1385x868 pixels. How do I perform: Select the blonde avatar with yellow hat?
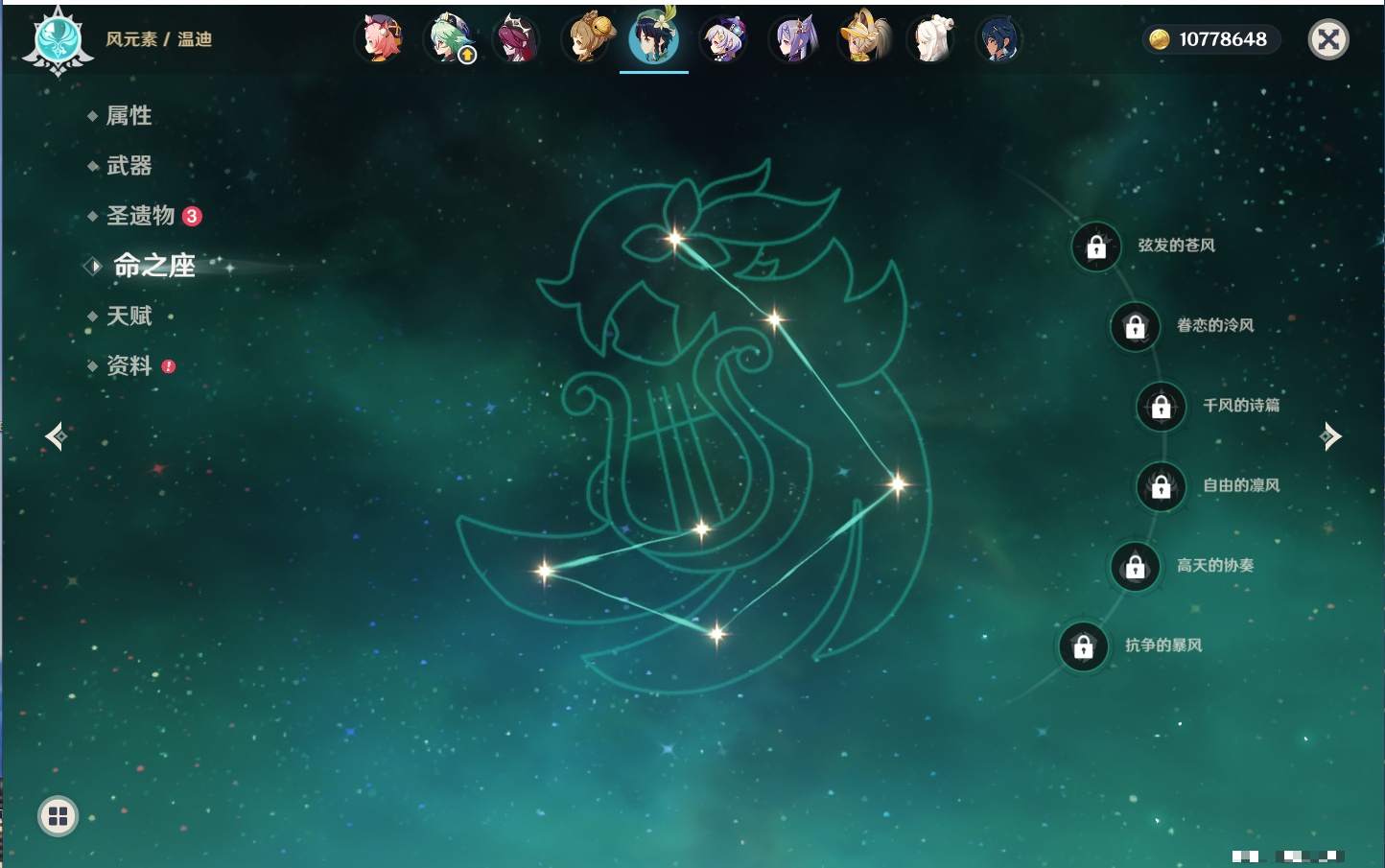point(863,39)
